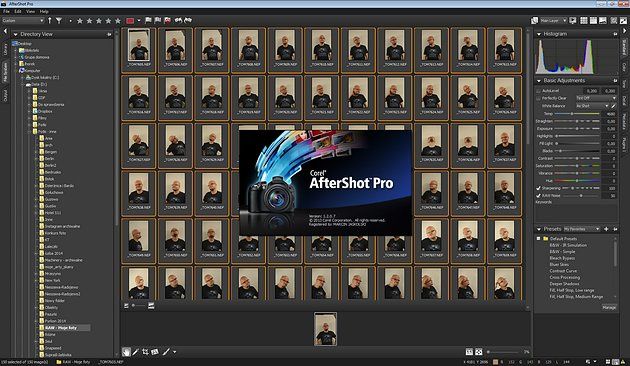Select the white balance picker in bottom toolbar
The image size is (630, 366).
coord(136,352)
